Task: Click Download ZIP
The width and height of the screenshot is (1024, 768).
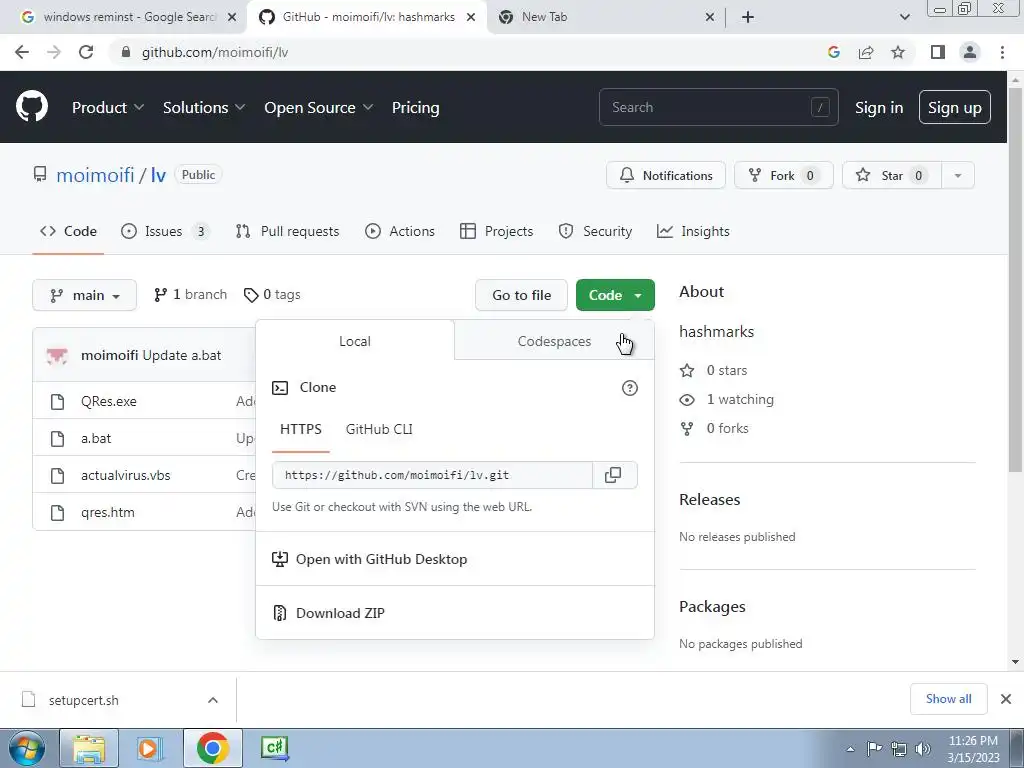Action: (340, 613)
